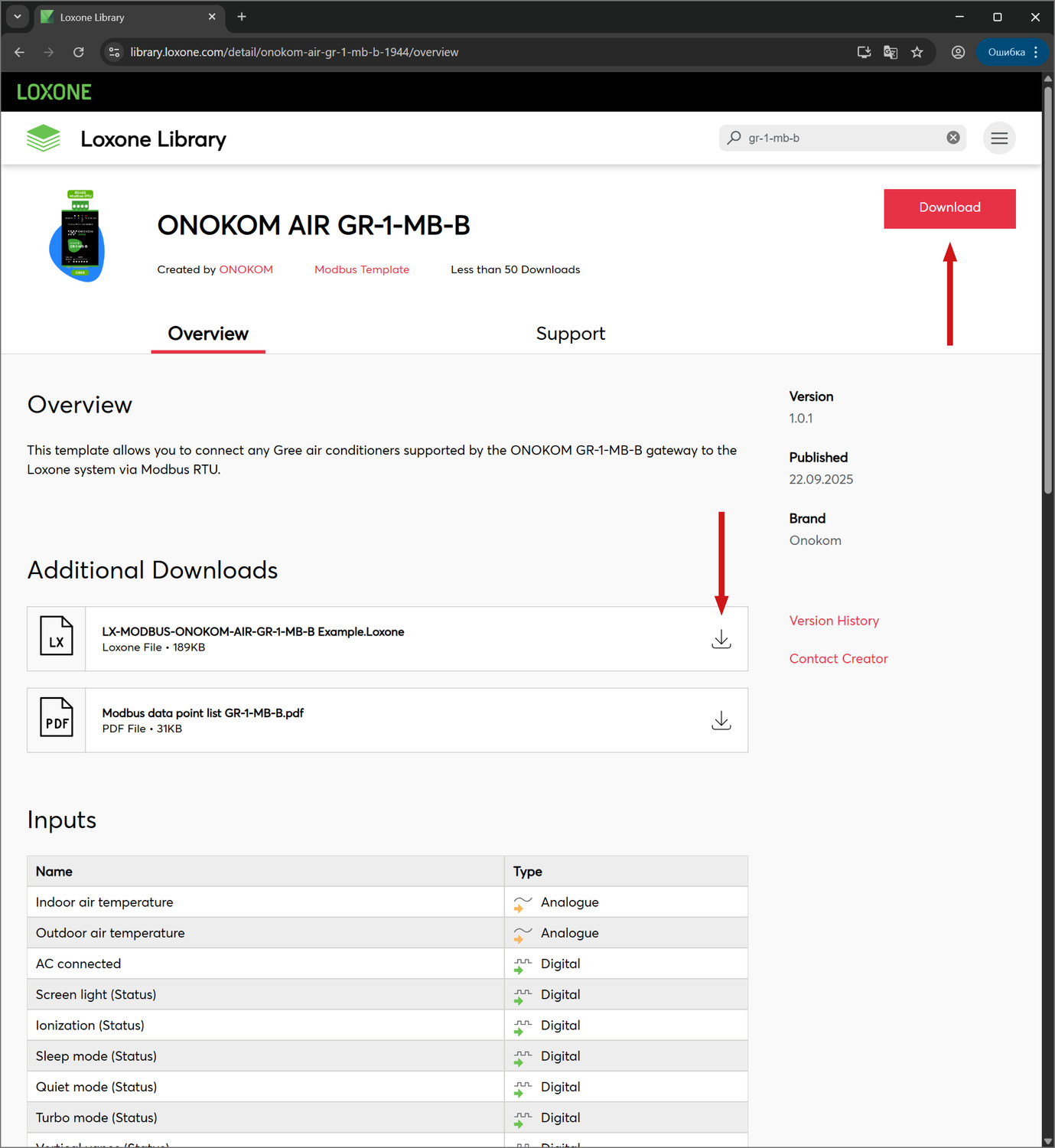Screen dimensions: 1055x1148
Task: Open the Version History link
Action: (834, 621)
